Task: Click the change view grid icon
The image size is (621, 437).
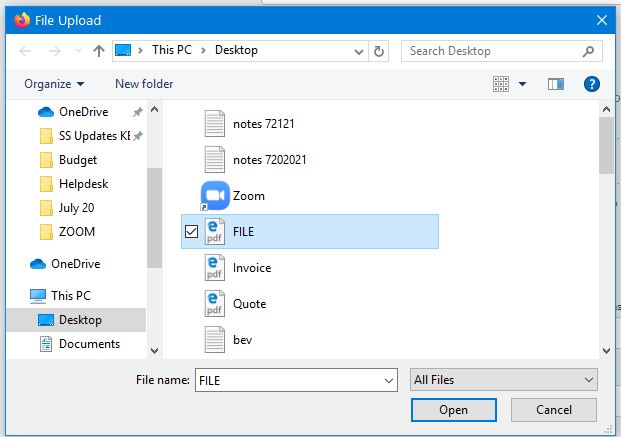Action: pyautogui.click(x=501, y=84)
